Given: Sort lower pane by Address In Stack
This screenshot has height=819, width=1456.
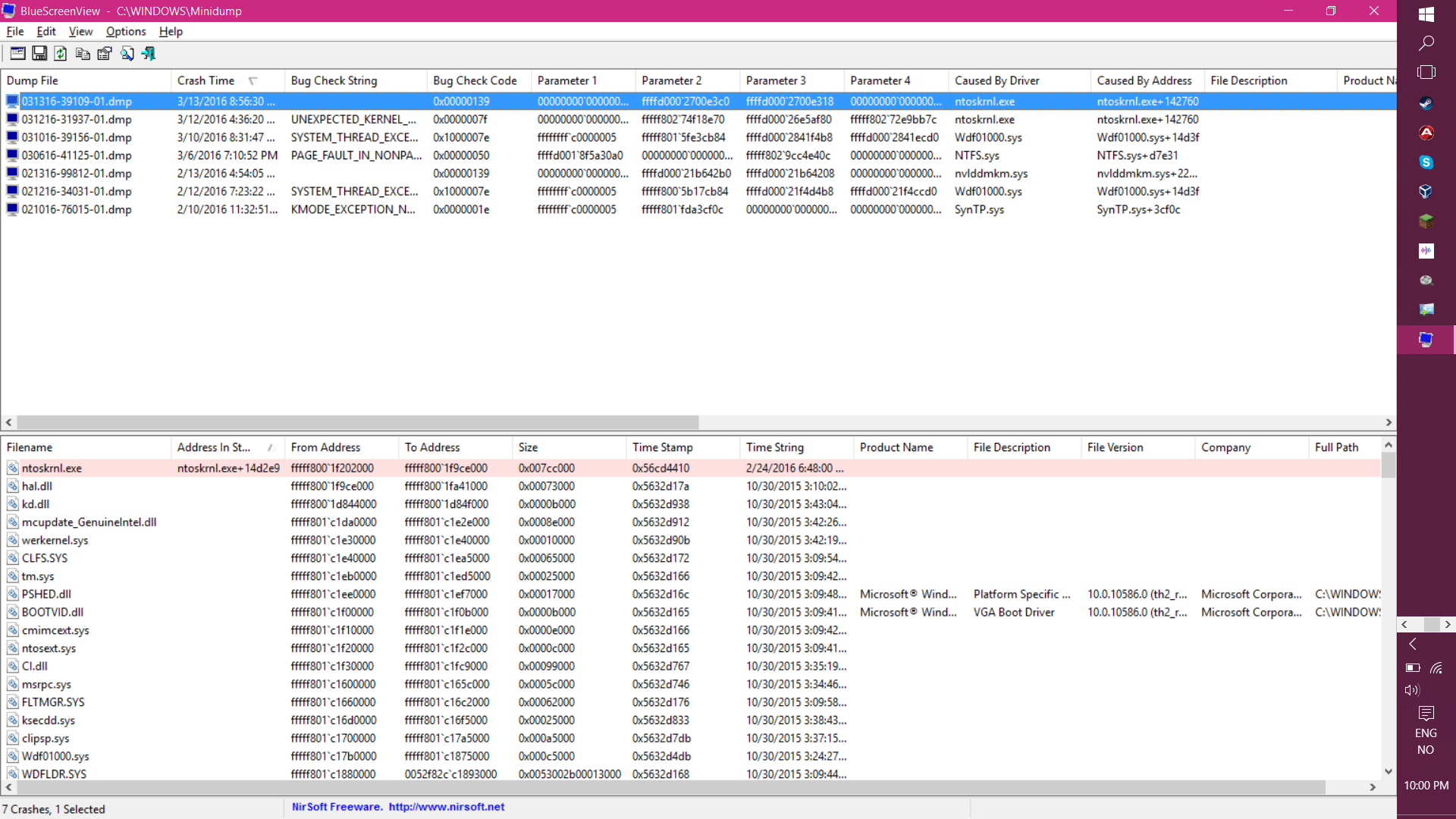Looking at the screenshot, I should tap(227, 447).
